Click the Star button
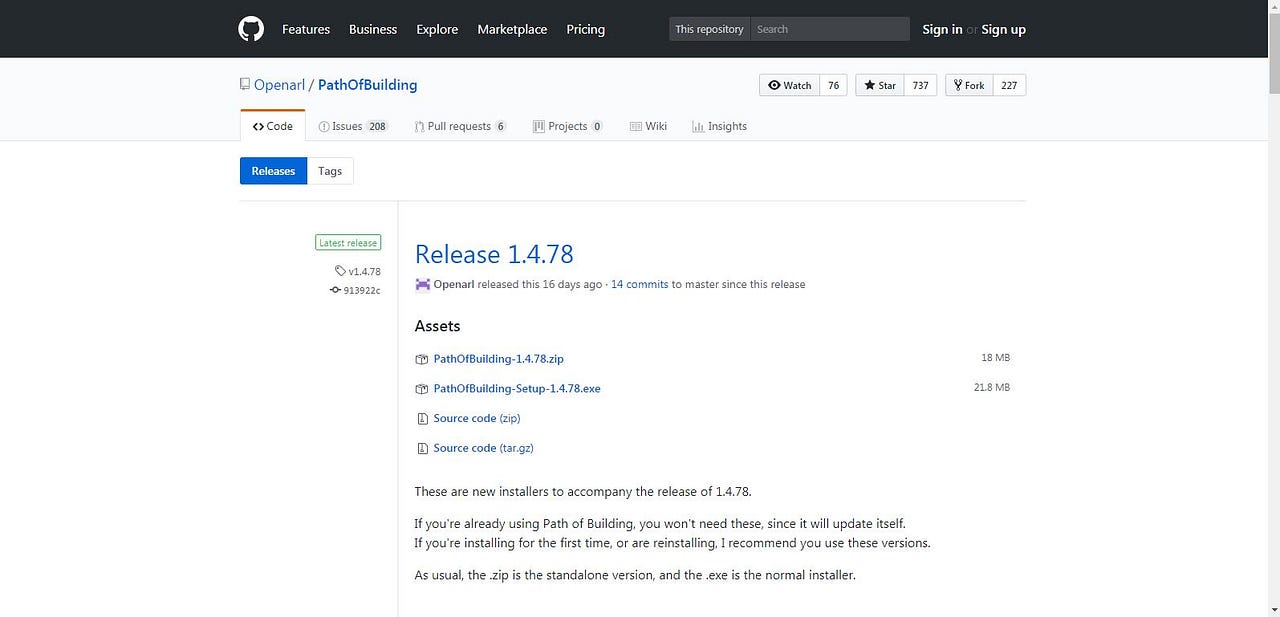1280x617 pixels. (x=880, y=85)
